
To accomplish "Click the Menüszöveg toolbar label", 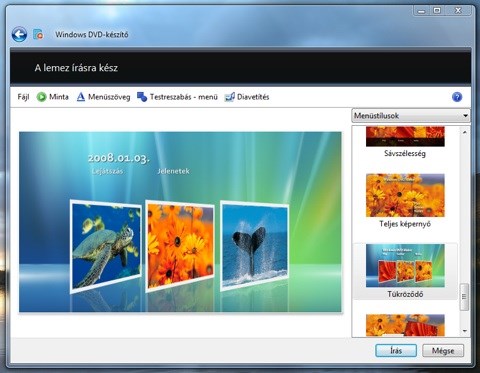I will pyautogui.click(x=109, y=97).
